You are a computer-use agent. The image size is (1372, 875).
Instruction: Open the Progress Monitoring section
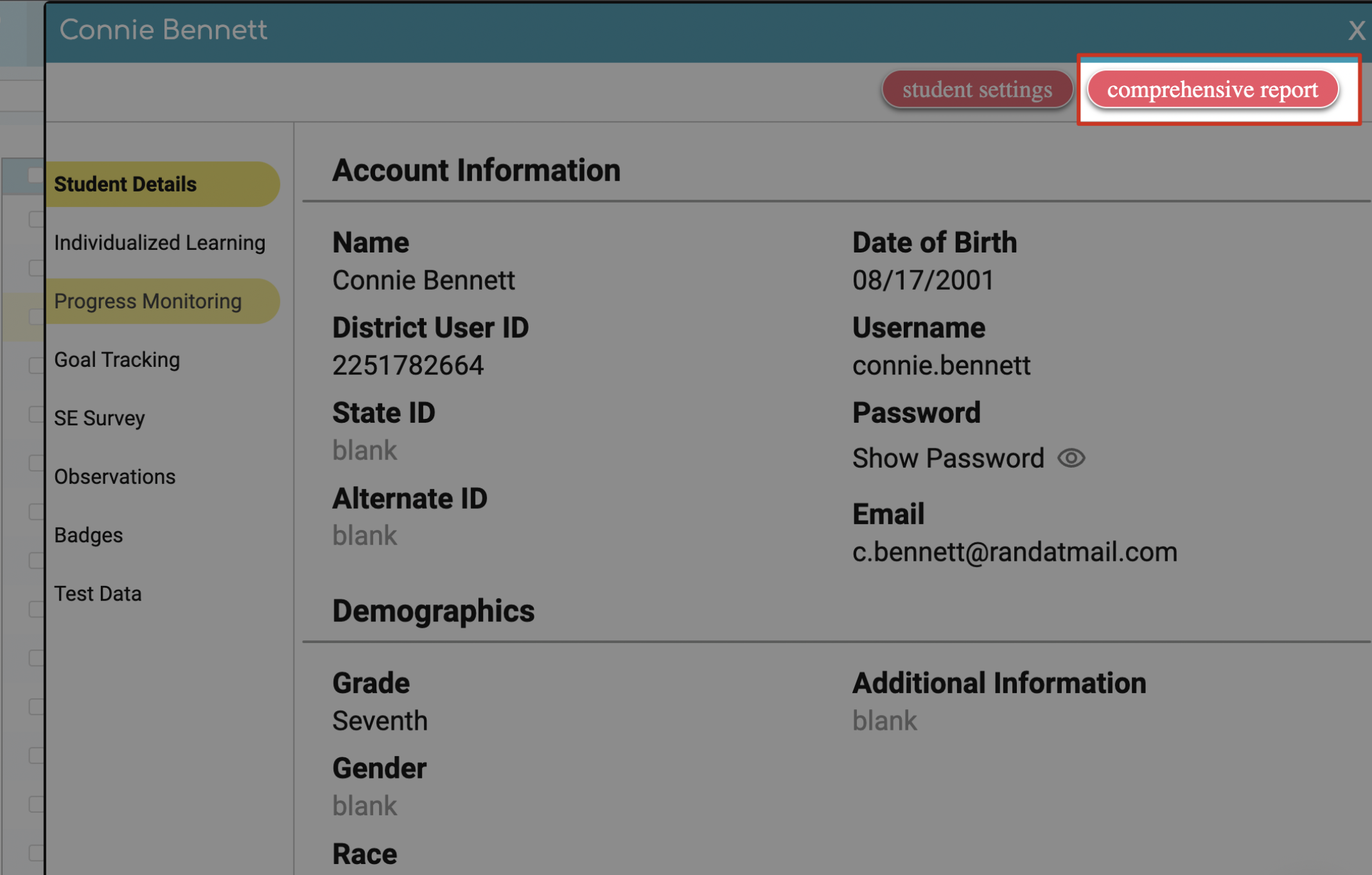tap(149, 301)
